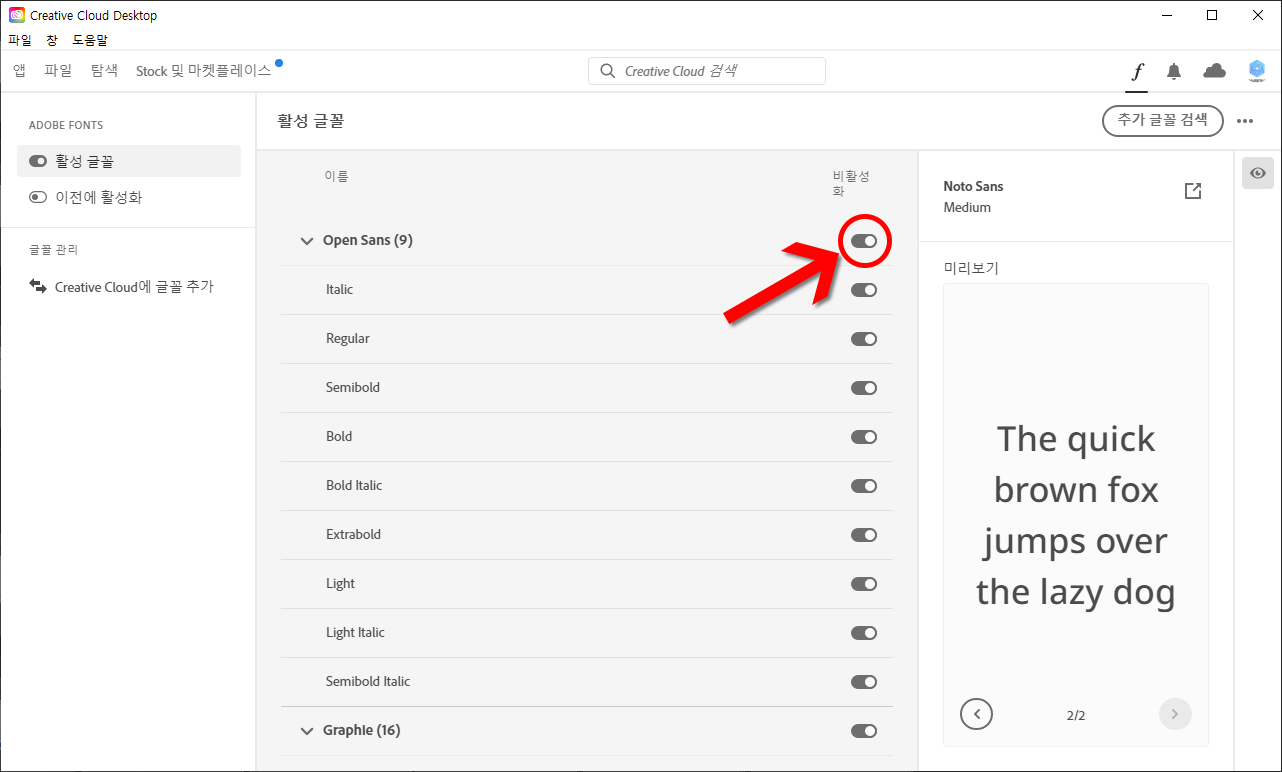Screen dimensions: 1282x772
Task: Open the 파일 menu in menu bar
Action: point(20,40)
